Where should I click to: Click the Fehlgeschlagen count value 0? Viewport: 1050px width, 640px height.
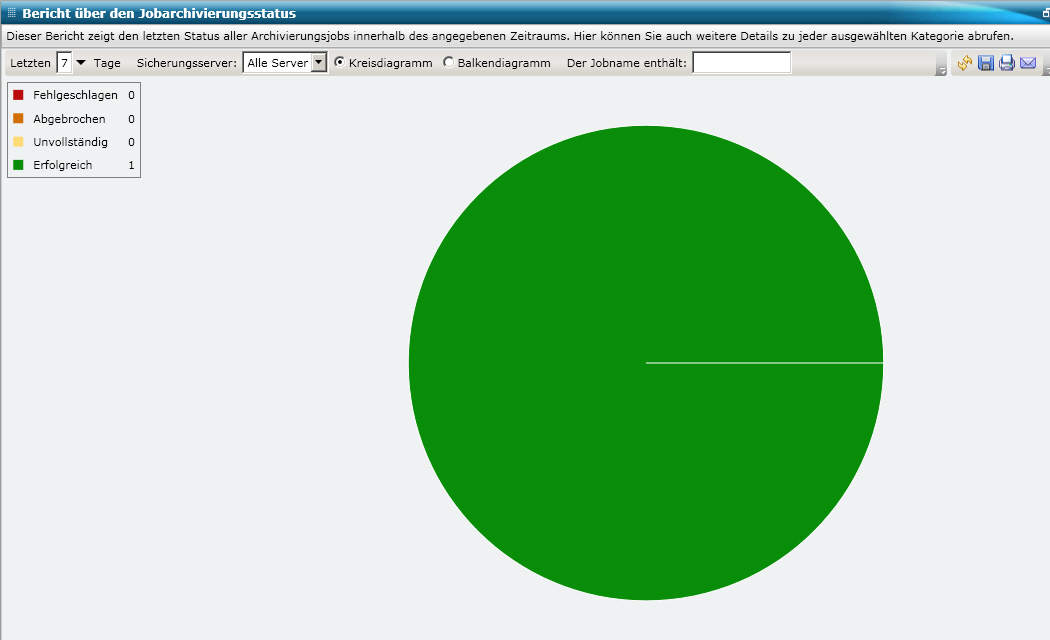131,95
